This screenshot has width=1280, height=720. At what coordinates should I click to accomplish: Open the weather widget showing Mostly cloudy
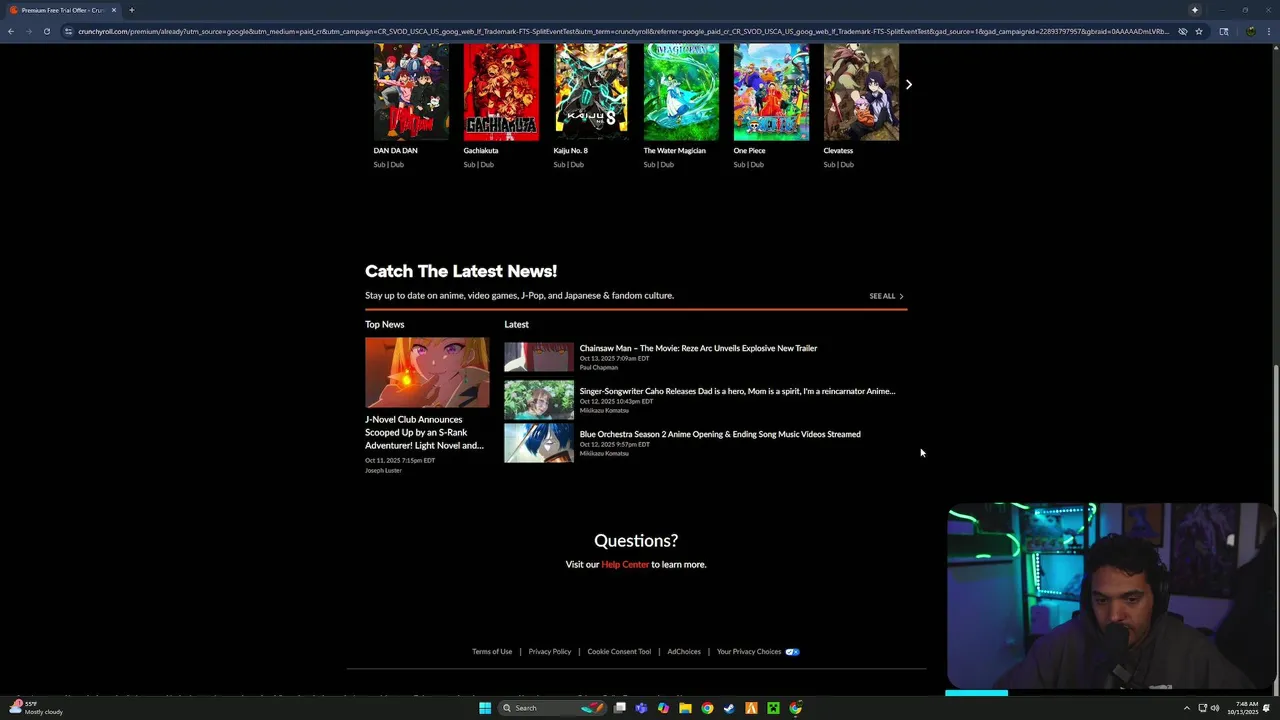[x=37, y=708]
